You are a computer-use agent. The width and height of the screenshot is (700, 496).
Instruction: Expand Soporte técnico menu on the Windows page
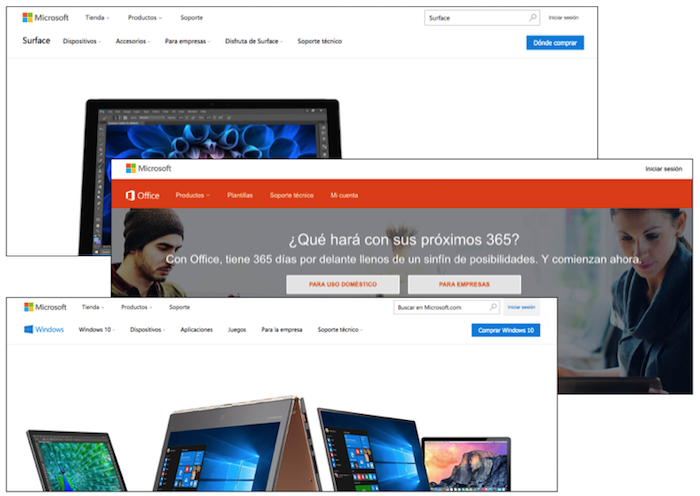[x=340, y=329]
